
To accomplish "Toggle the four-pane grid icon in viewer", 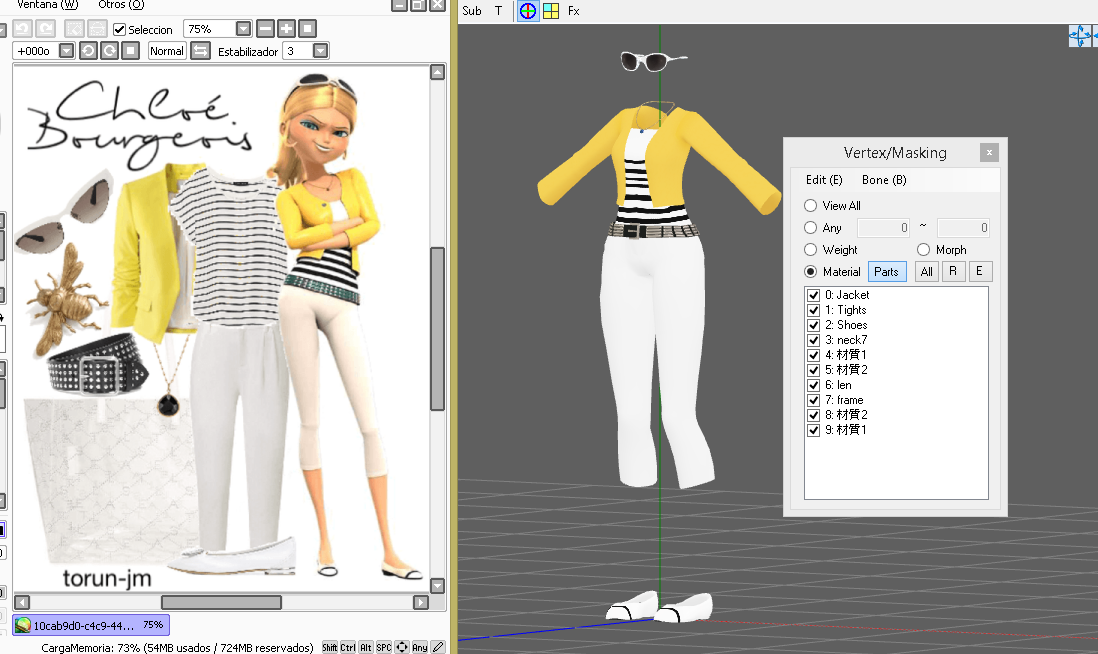I will (x=551, y=11).
